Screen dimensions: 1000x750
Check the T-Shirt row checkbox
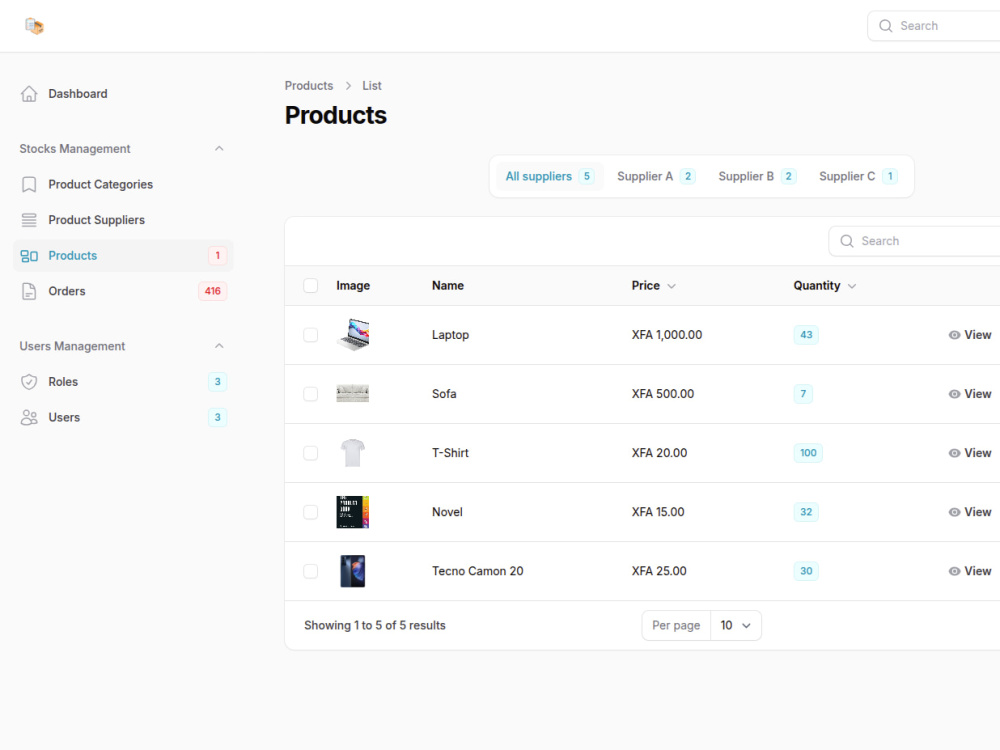tap(311, 453)
